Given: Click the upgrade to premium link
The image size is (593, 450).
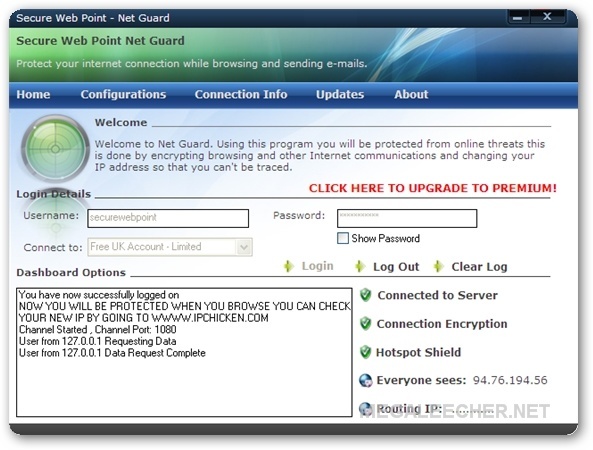Looking at the screenshot, I should pos(433,188).
